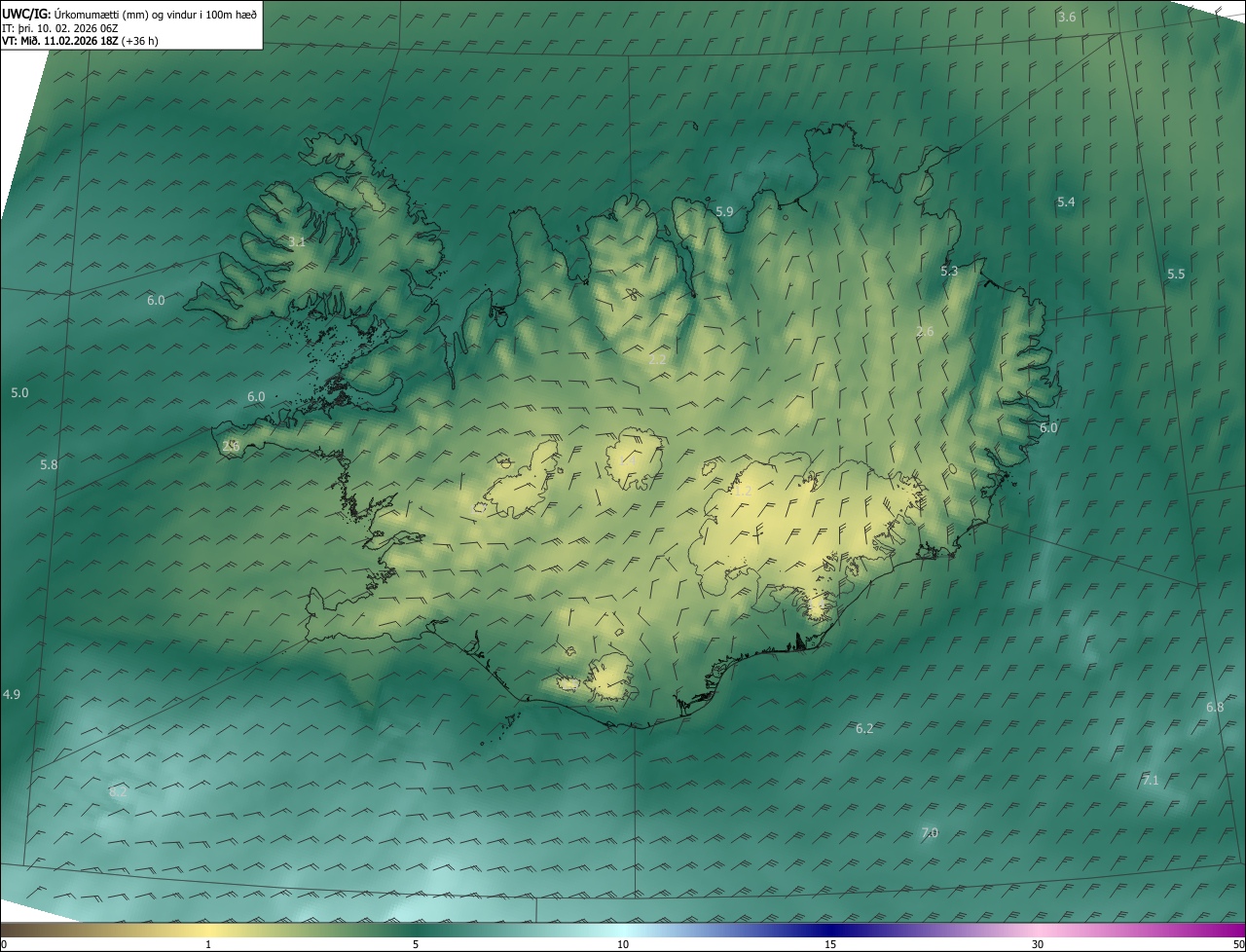Click the 1.2 value label on Vatnajökull glacier
This screenshot has width=1246, height=952.
(742, 493)
